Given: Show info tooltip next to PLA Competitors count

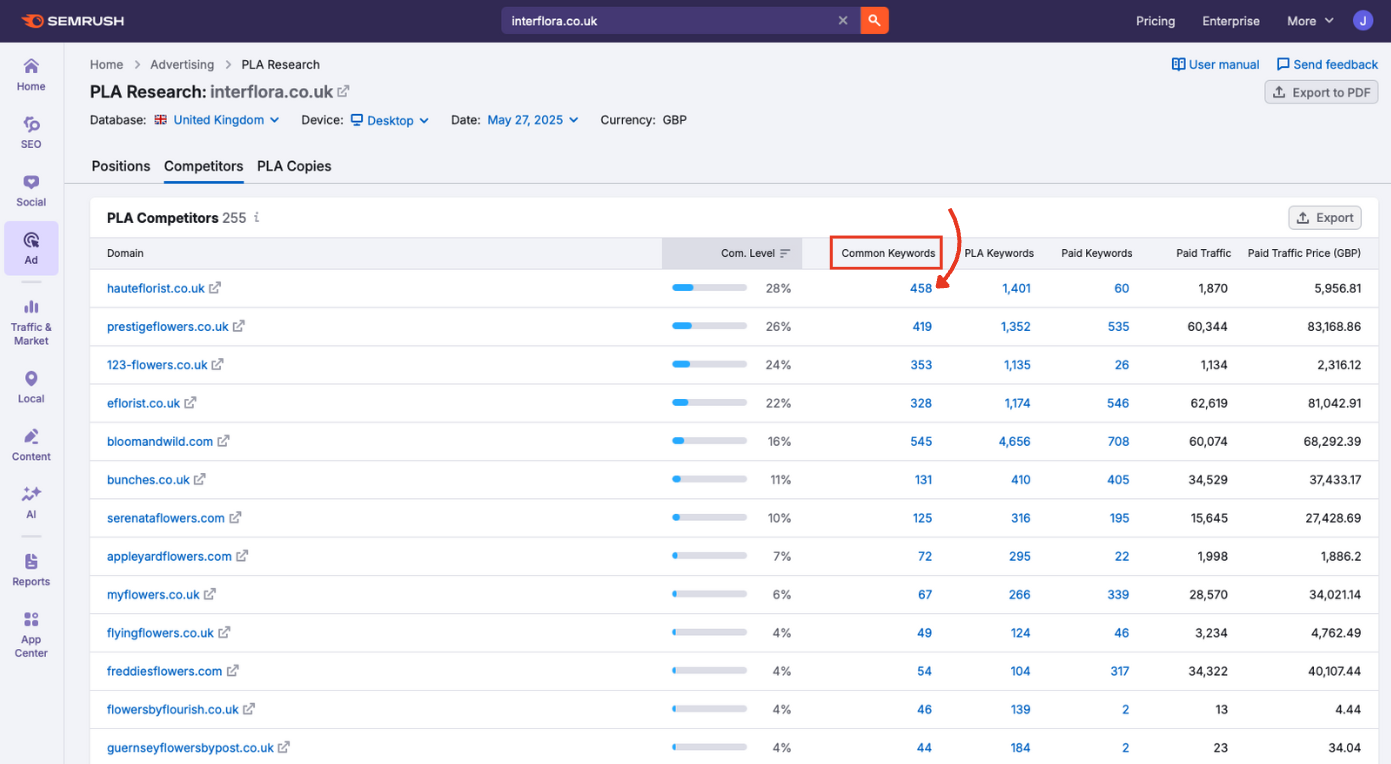Looking at the screenshot, I should tap(257, 217).
